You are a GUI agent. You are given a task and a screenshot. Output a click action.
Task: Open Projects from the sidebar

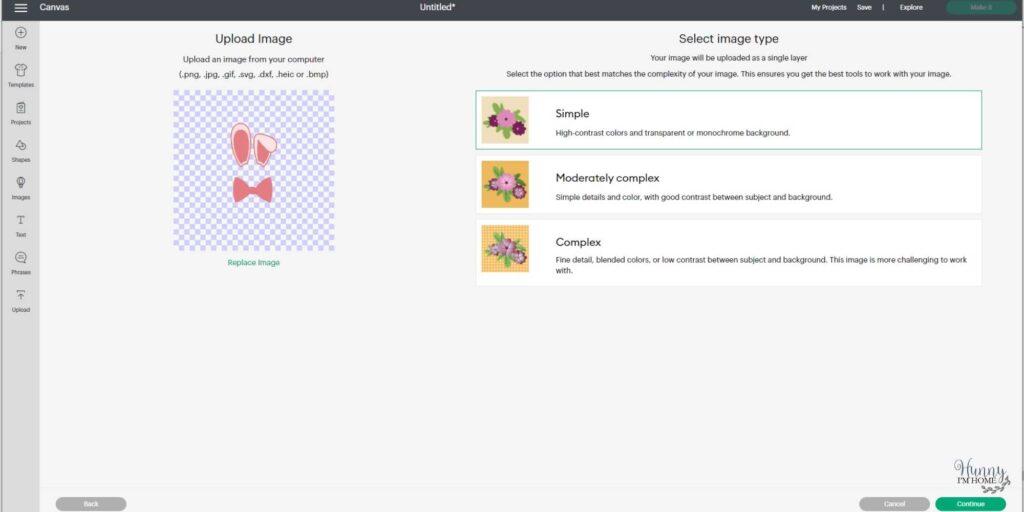21,113
